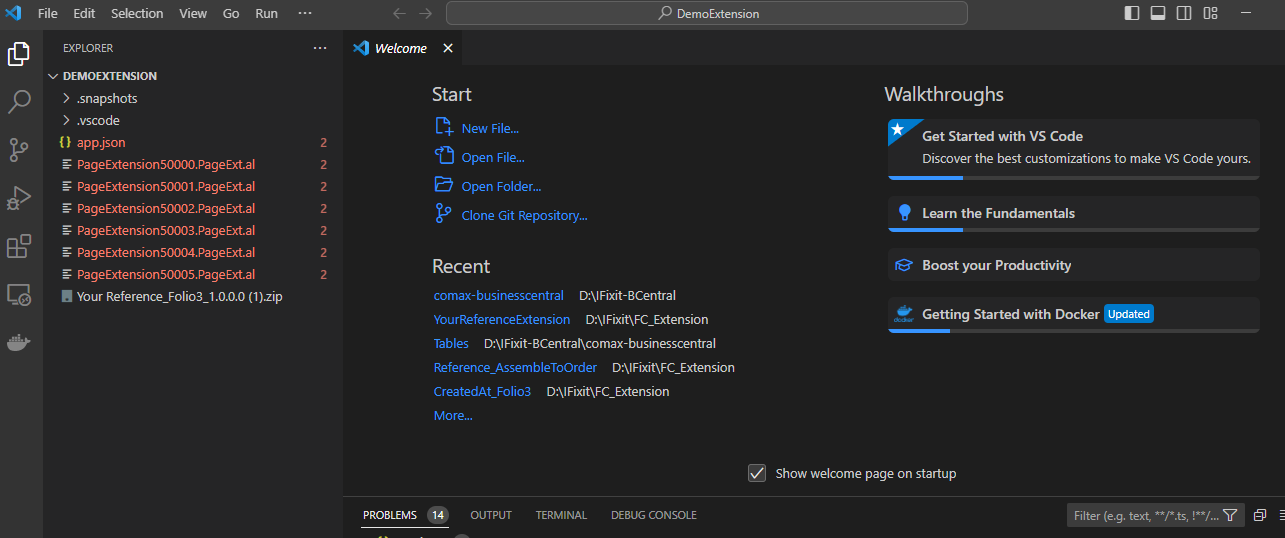This screenshot has width=1285, height=538.
Task: Open the Selection menu
Action: [137, 13]
